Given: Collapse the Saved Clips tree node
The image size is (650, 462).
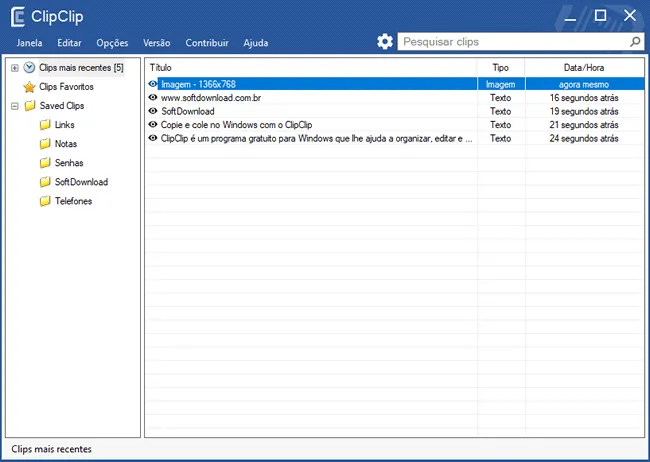Looking at the screenshot, I should point(15,106).
